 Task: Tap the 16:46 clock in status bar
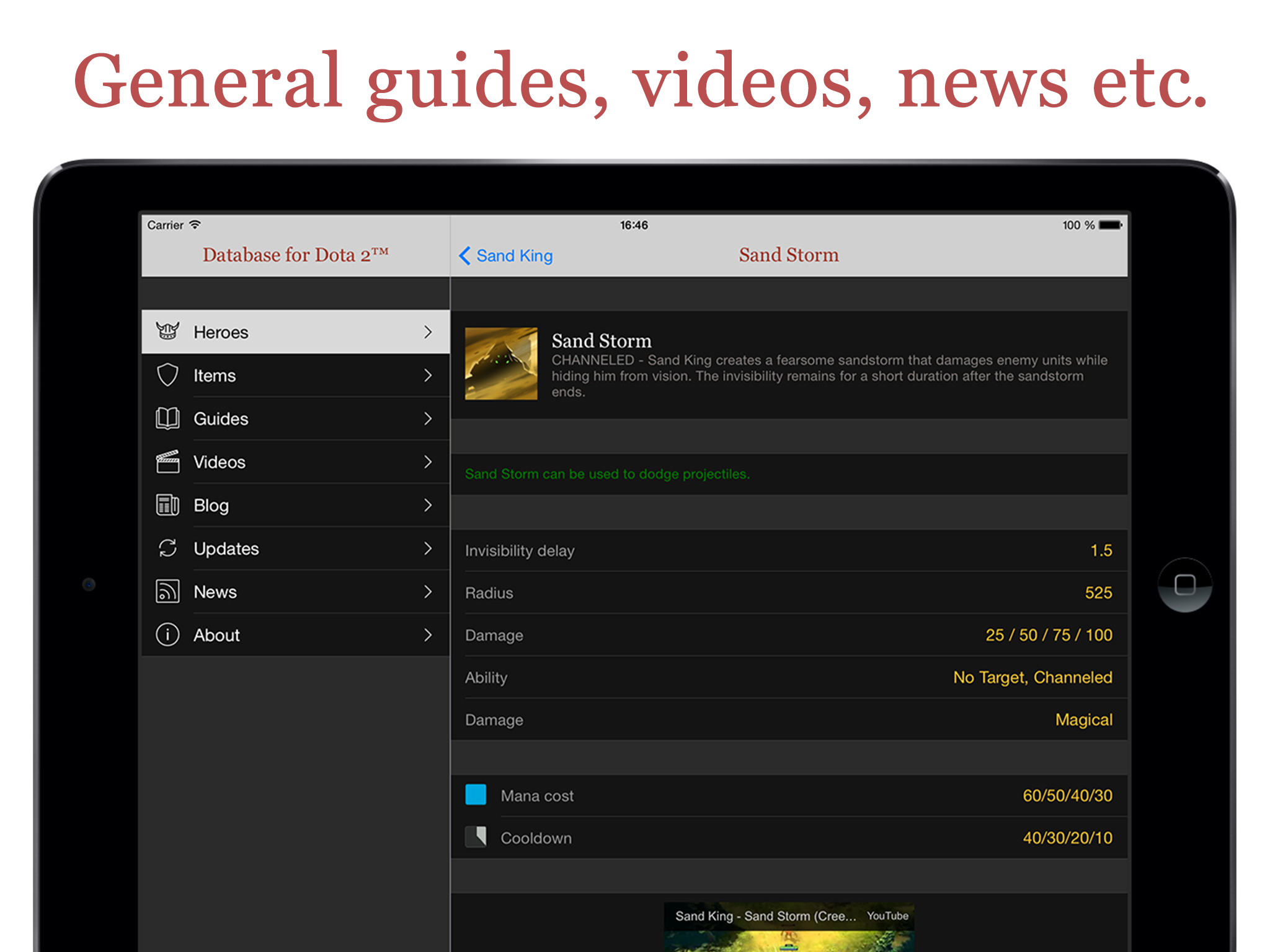(634, 225)
